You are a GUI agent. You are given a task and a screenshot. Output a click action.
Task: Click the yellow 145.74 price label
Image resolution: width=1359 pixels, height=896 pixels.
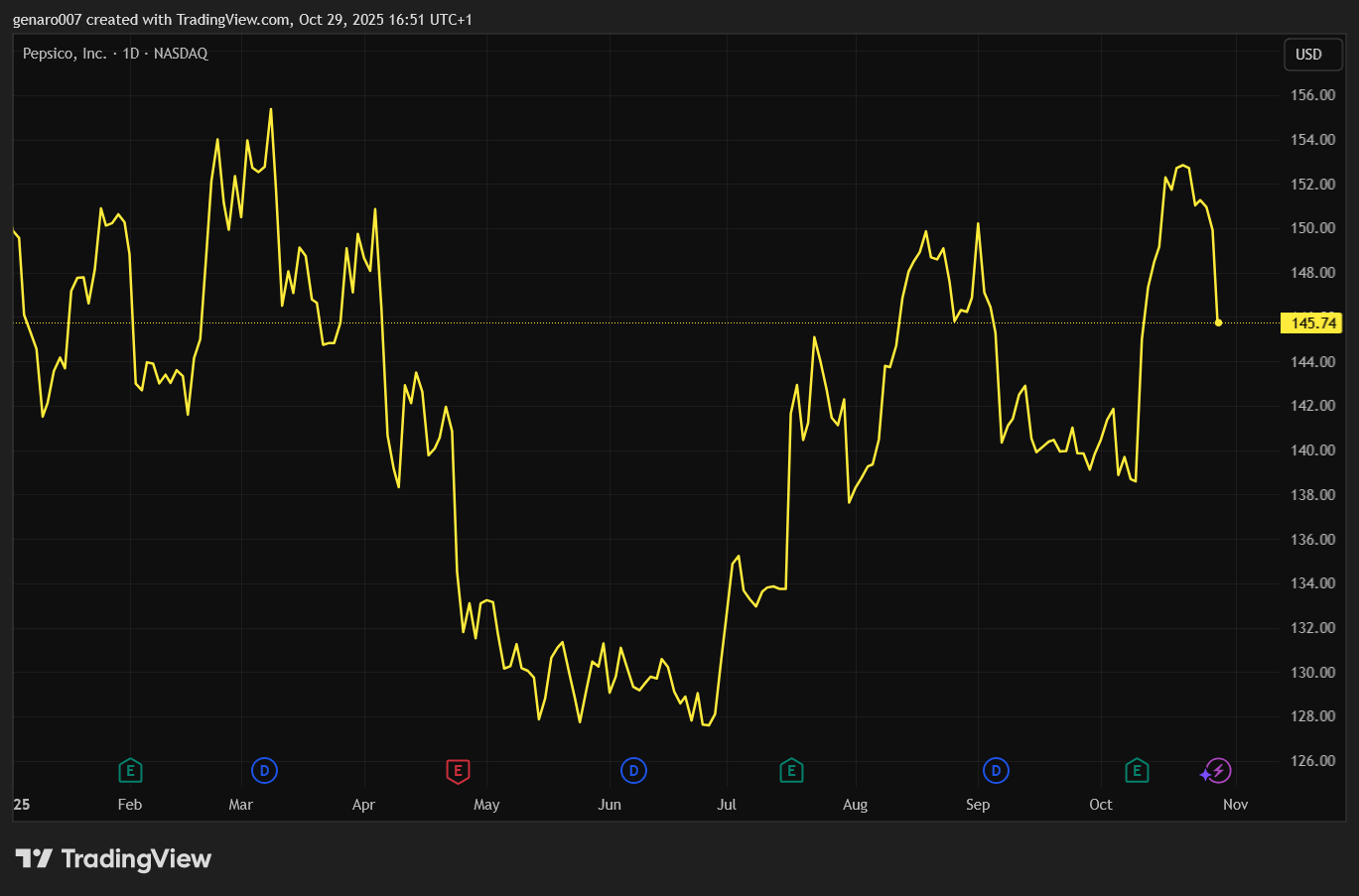tap(1312, 322)
